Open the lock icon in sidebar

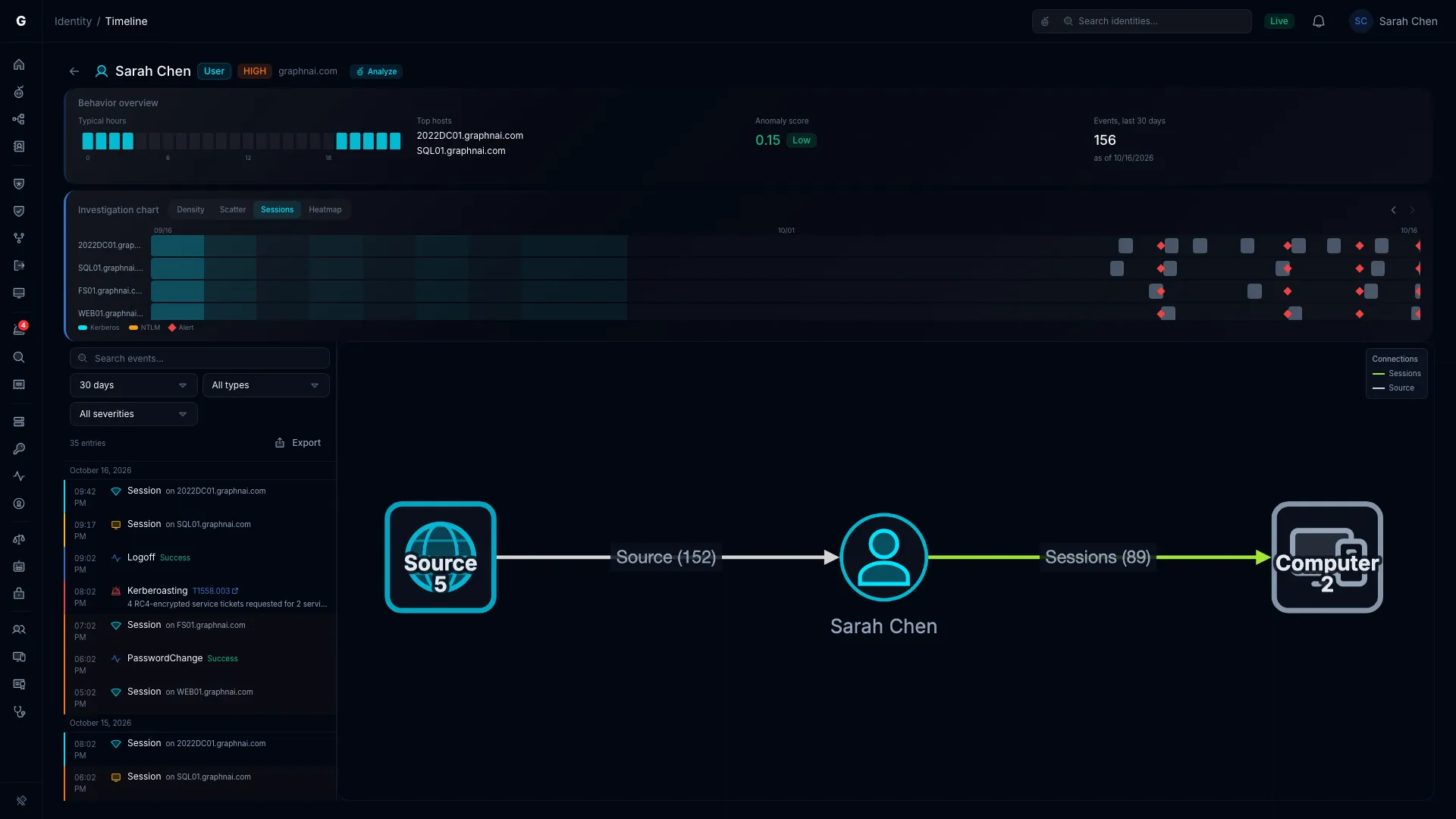[19, 593]
